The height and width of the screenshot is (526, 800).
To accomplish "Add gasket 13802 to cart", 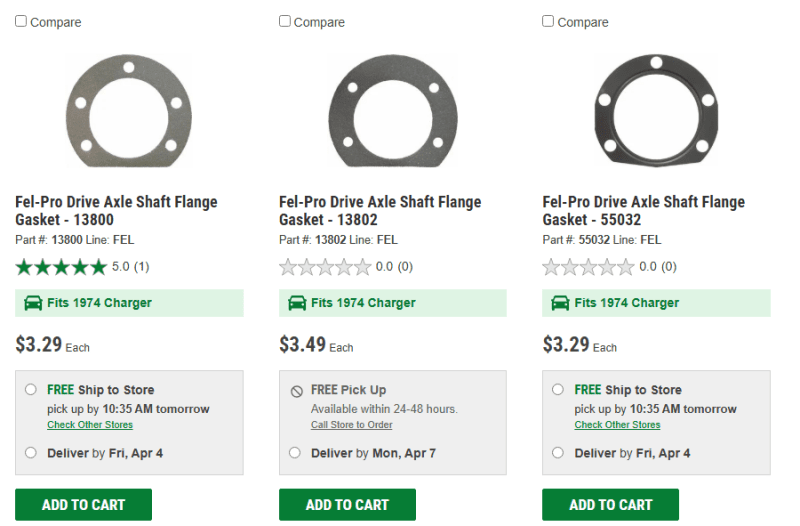I will tap(347, 505).
